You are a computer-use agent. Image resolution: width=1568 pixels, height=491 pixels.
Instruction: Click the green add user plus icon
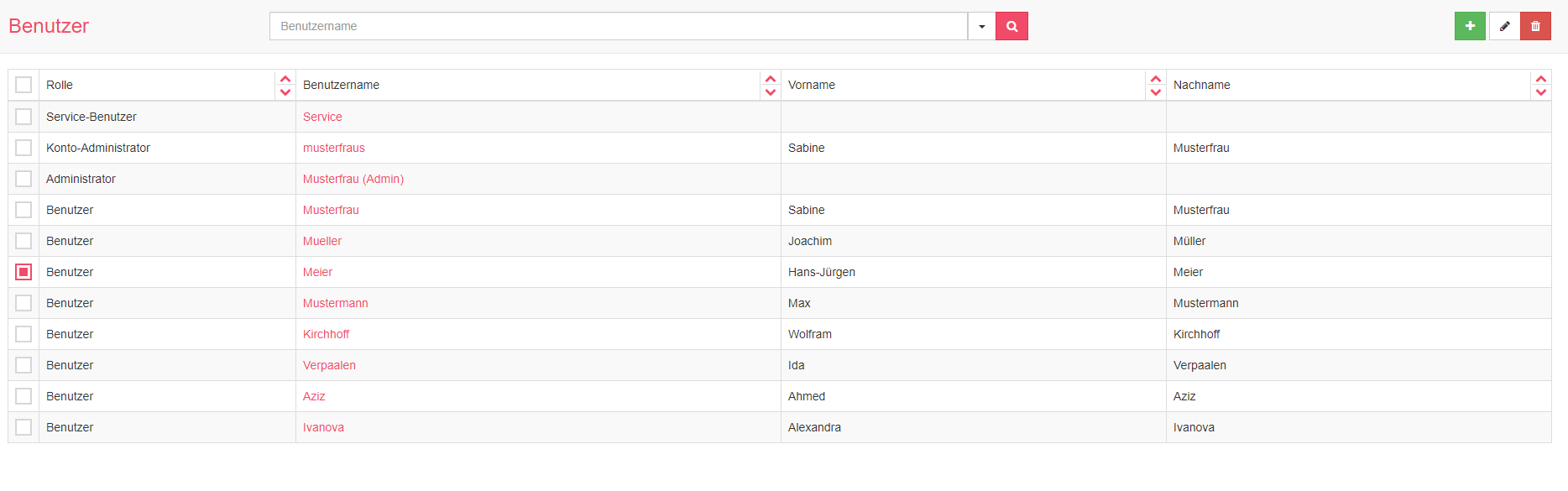tap(1470, 26)
